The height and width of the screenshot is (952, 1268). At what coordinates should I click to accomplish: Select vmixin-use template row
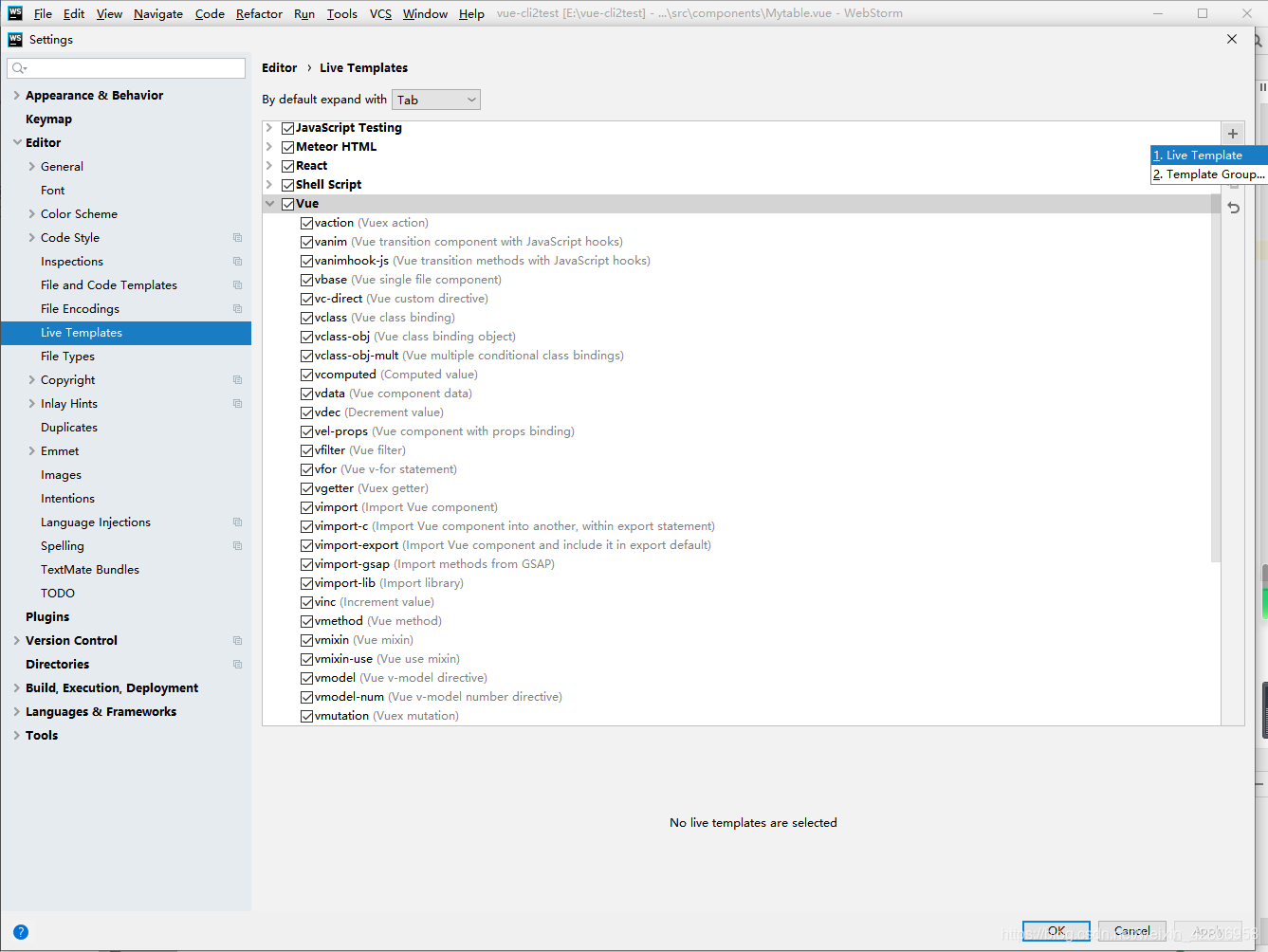[387, 659]
